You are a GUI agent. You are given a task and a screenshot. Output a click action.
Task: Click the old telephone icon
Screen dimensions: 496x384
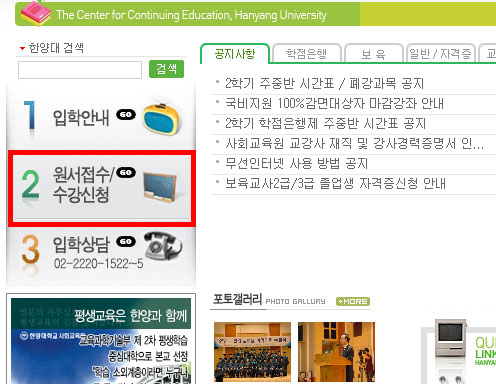[x=163, y=246]
